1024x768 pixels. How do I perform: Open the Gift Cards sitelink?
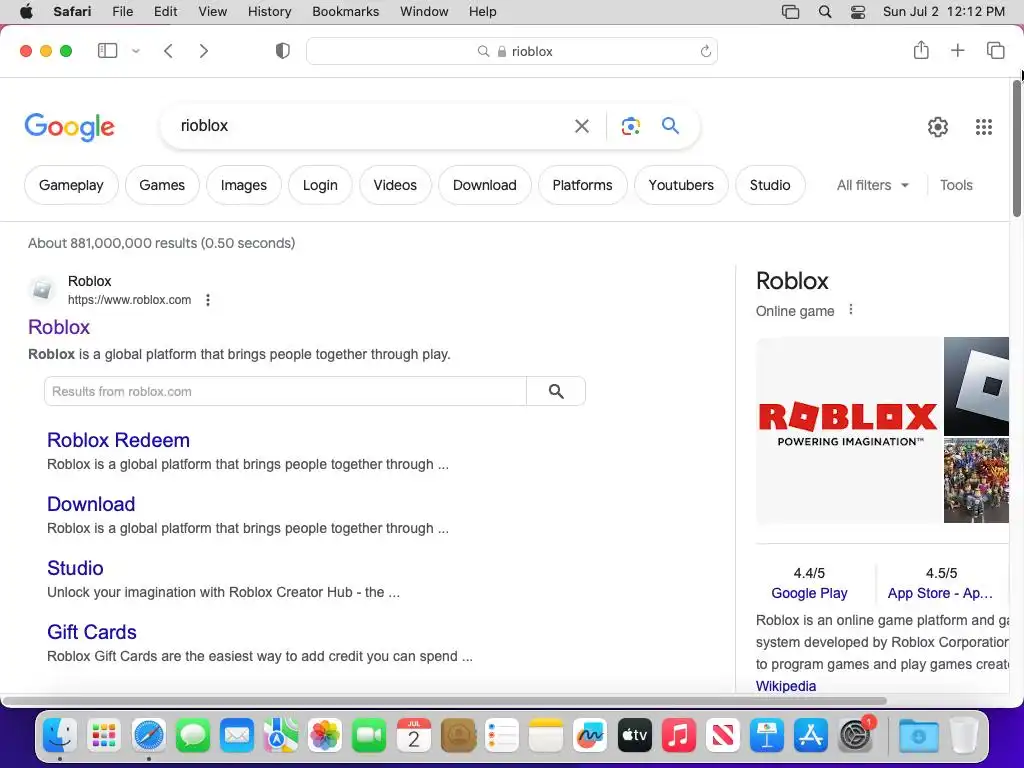point(91,632)
